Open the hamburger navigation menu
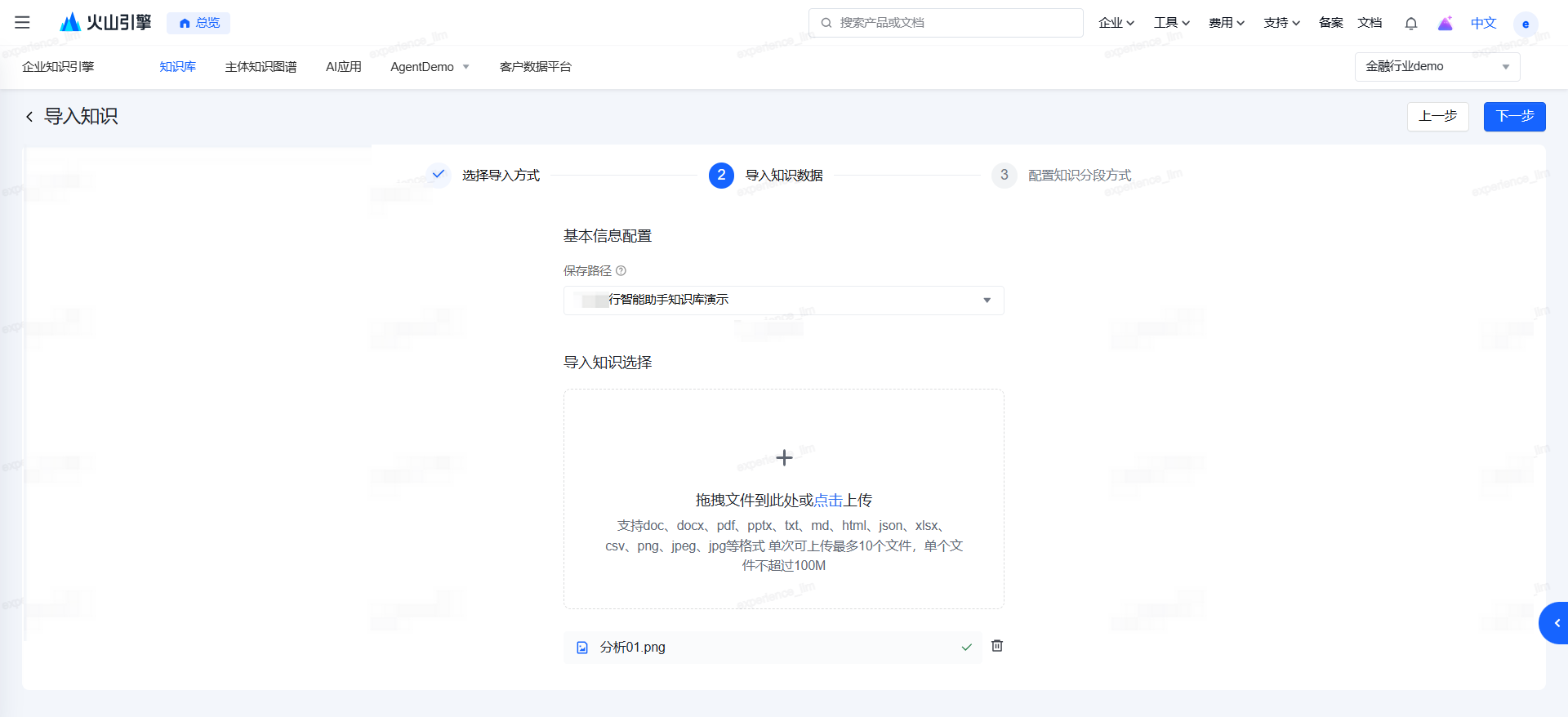The height and width of the screenshot is (717, 1568). point(22,23)
